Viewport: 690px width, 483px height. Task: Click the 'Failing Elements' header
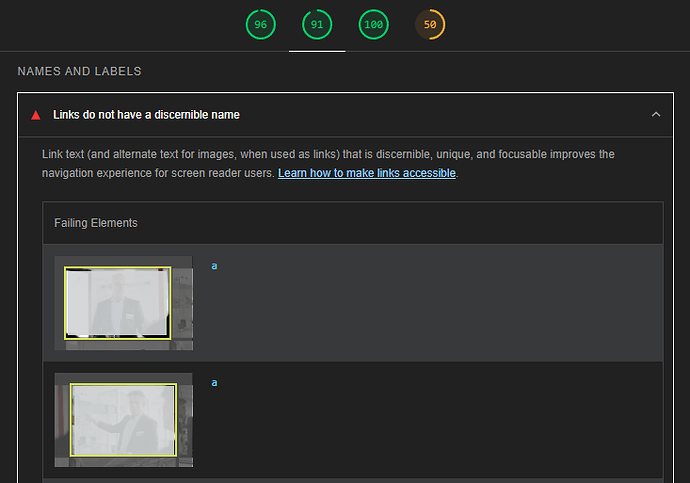pyautogui.click(x=95, y=223)
